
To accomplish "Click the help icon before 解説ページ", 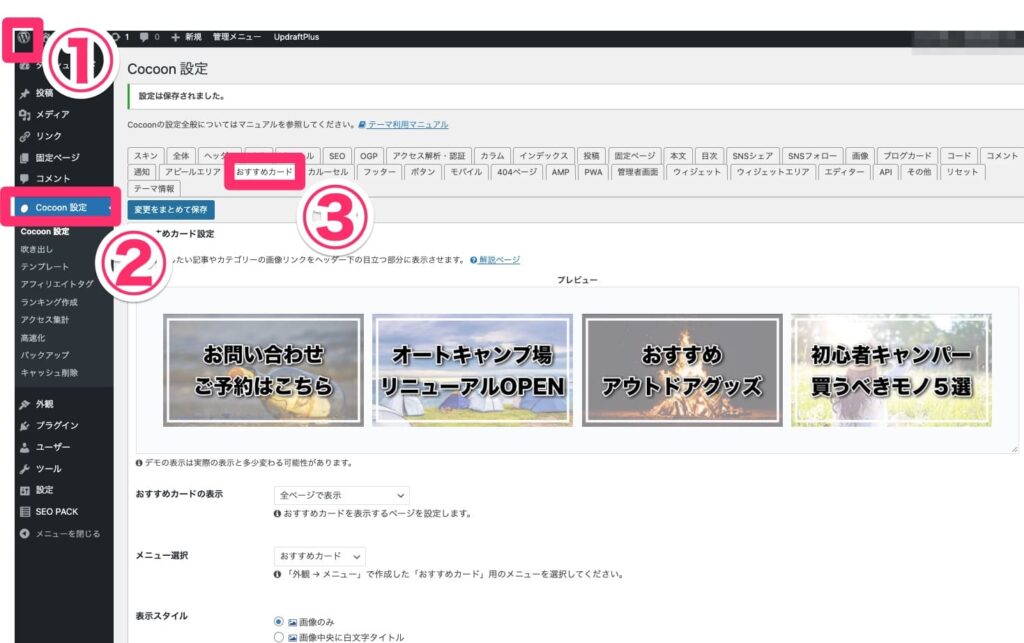I will click(473, 260).
